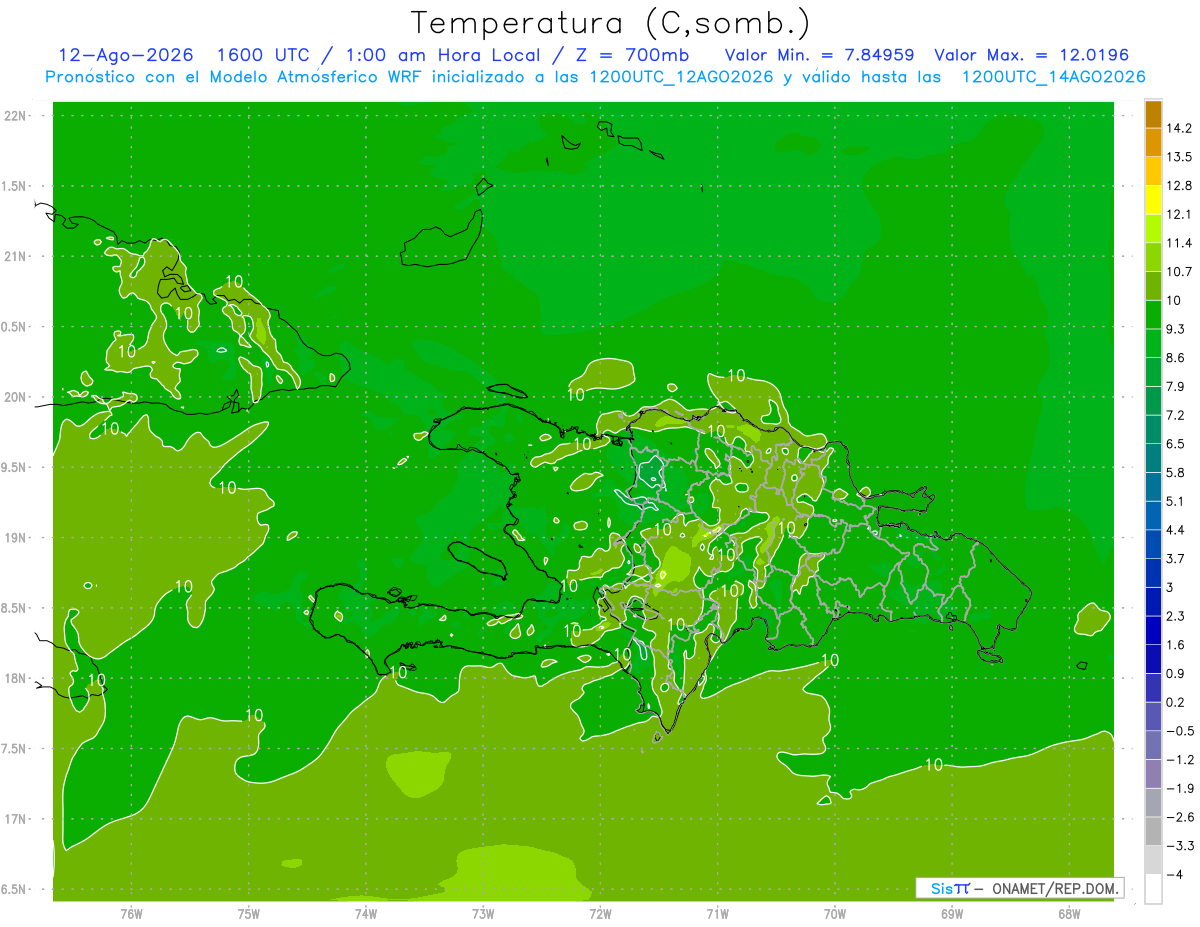
Task: Click the 18N latitude label
Action: pyautogui.click(x=17, y=678)
